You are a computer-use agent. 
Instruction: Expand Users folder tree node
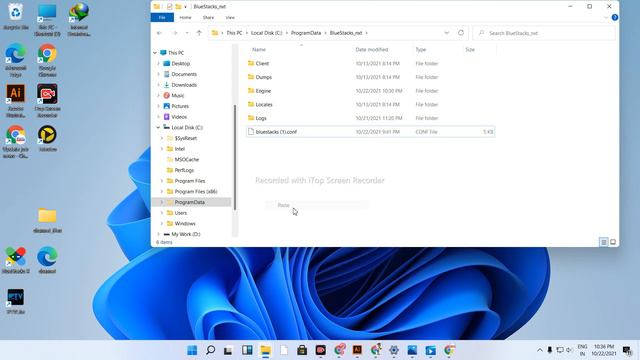162,213
